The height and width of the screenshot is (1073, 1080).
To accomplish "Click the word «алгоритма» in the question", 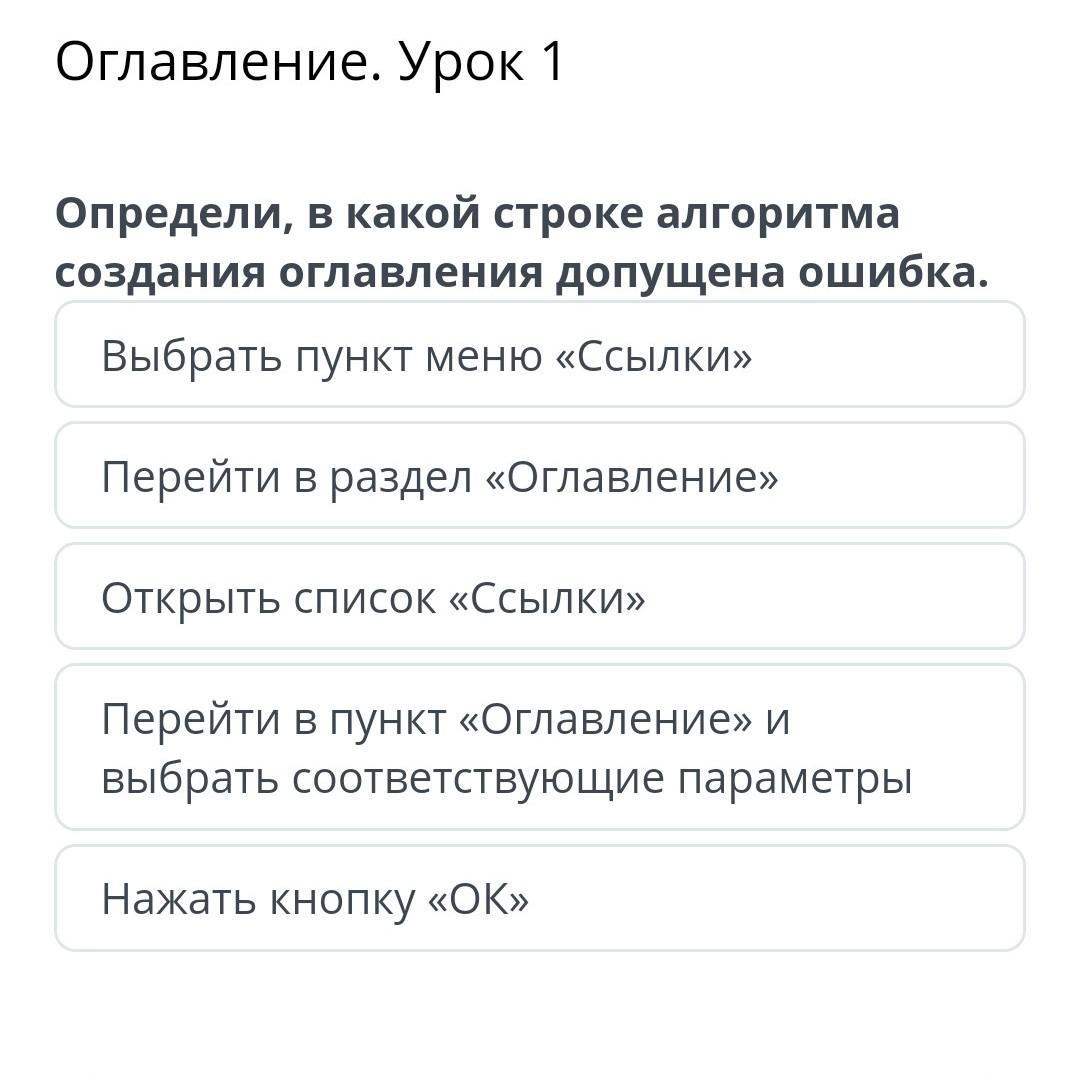I will point(778,214).
